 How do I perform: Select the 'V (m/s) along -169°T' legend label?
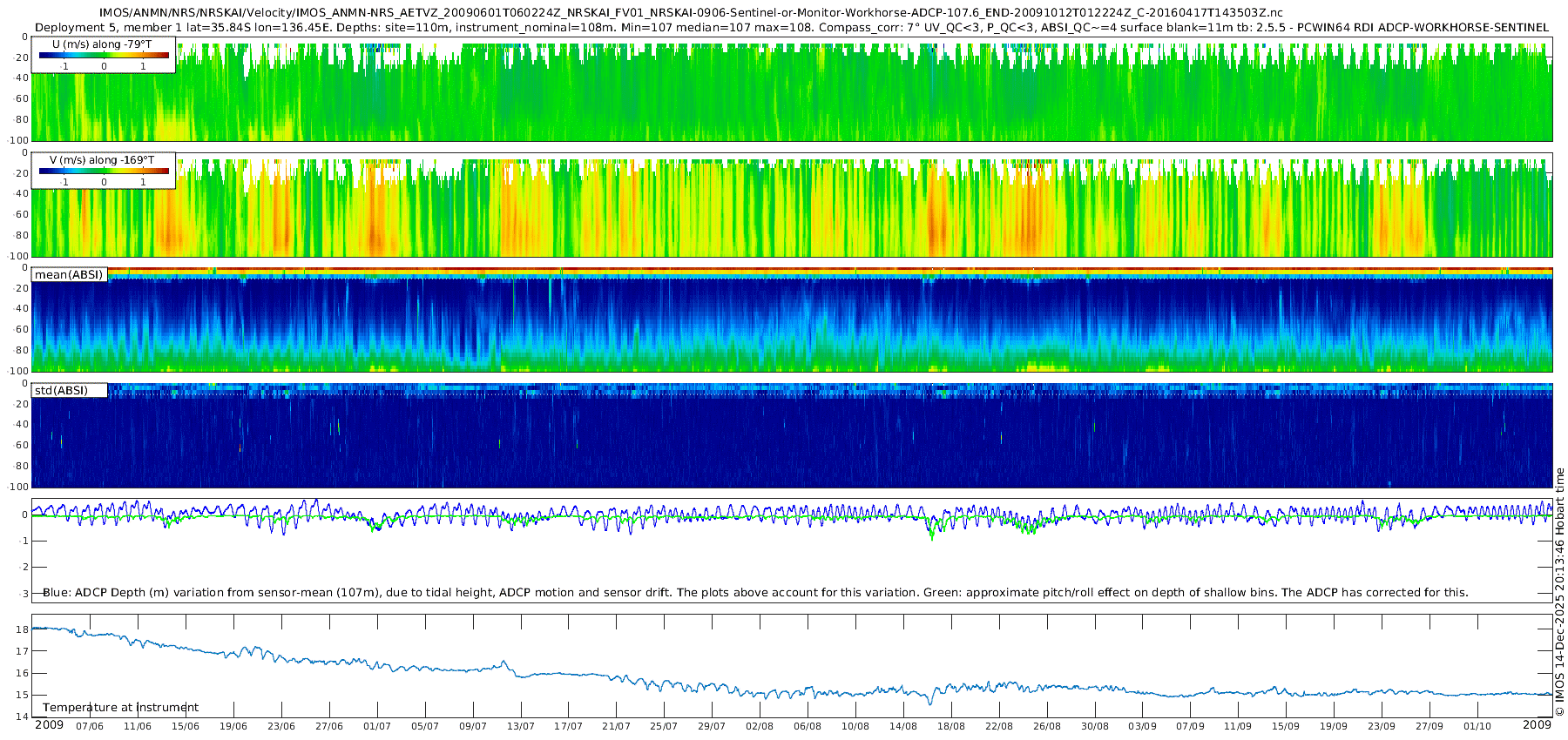pyautogui.click(x=102, y=160)
